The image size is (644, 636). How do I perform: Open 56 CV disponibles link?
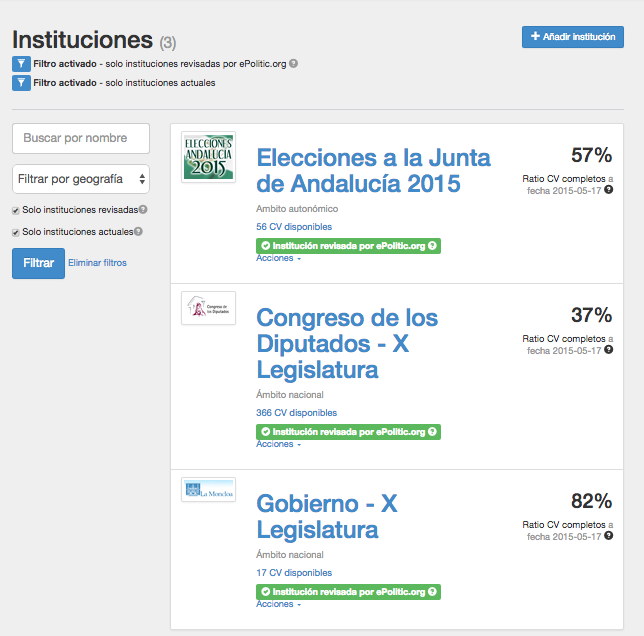click(x=294, y=227)
